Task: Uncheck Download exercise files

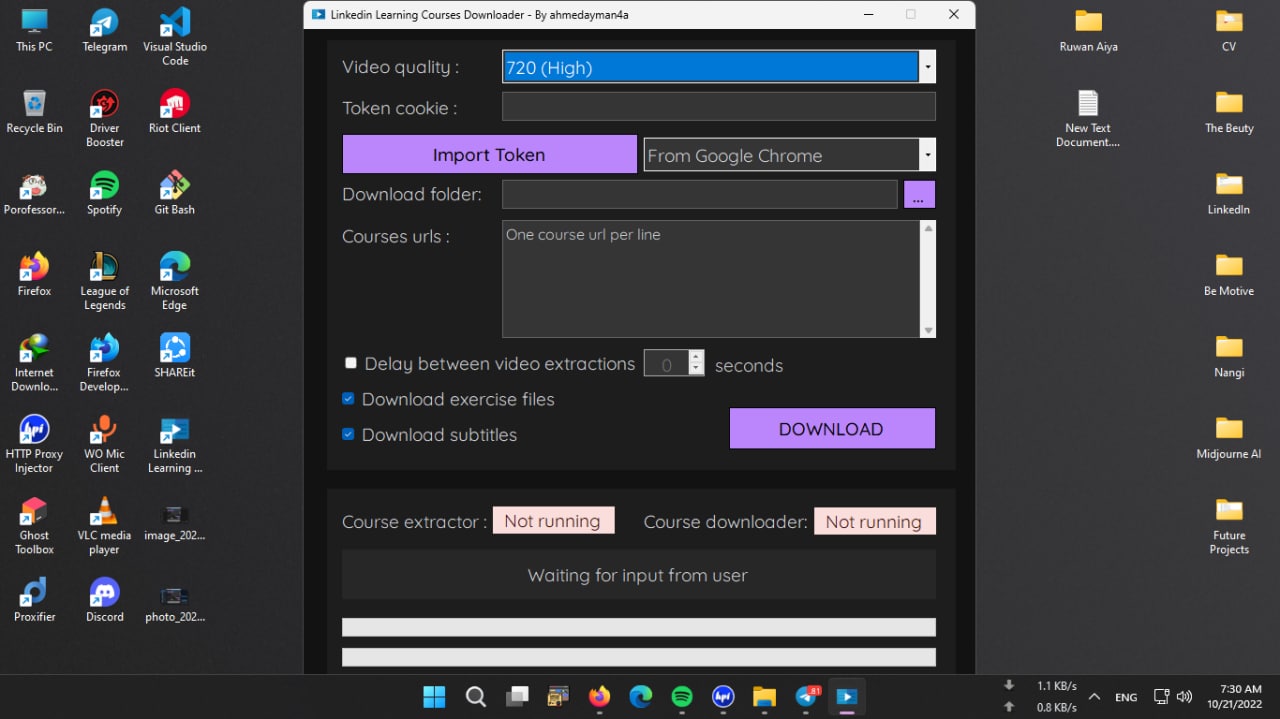Action: pyautogui.click(x=348, y=398)
